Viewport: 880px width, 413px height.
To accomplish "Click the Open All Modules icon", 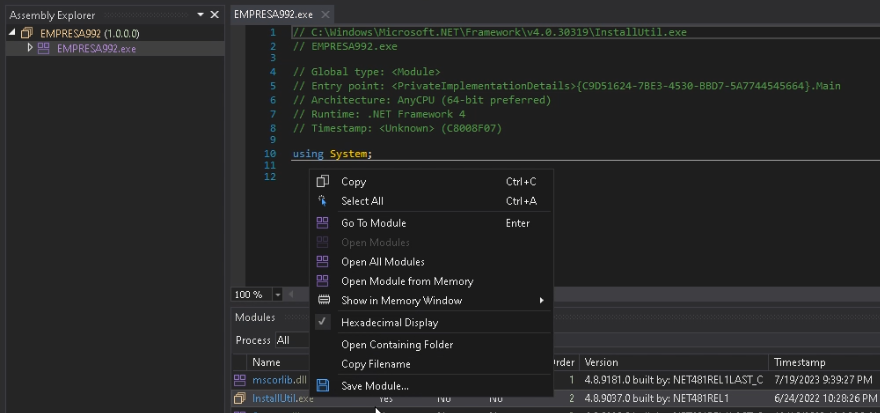I will click(322, 262).
